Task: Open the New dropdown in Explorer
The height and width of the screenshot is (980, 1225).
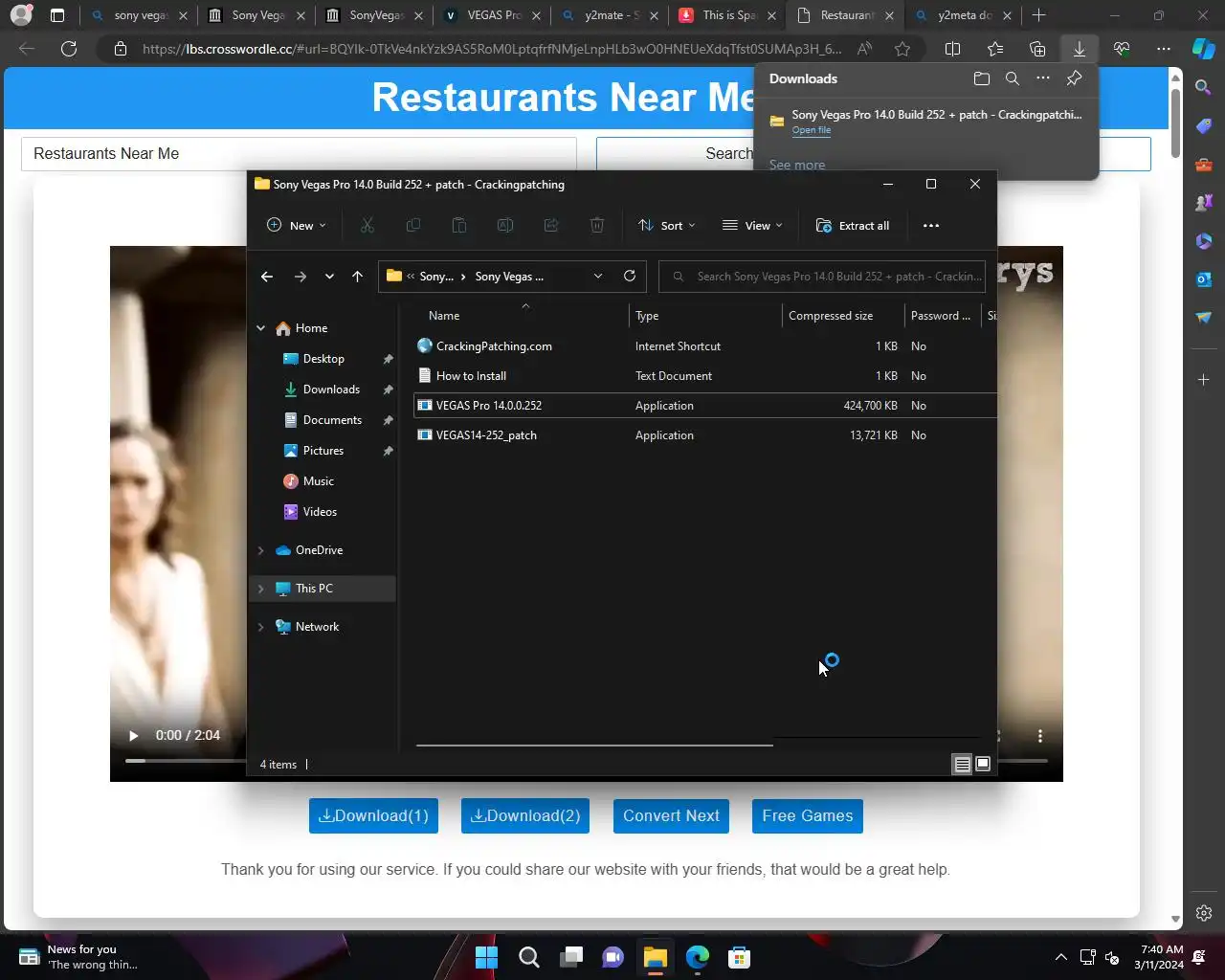Action: click(297, 226)
